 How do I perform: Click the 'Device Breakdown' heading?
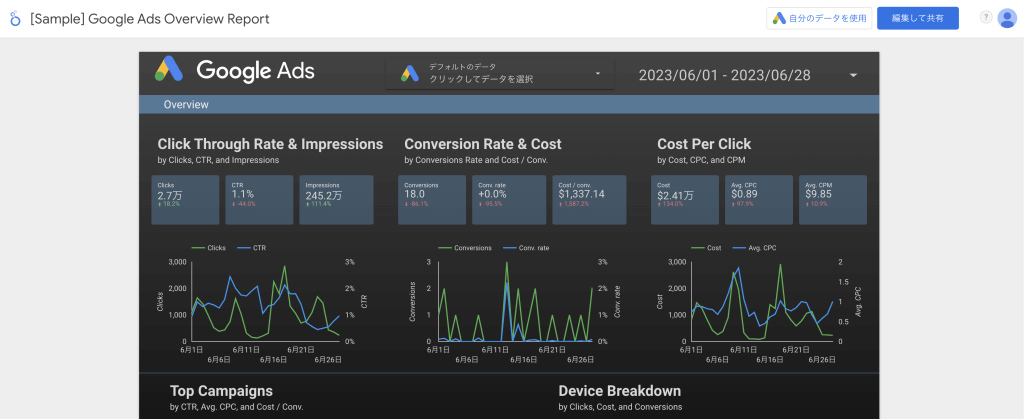coord(620,391)
